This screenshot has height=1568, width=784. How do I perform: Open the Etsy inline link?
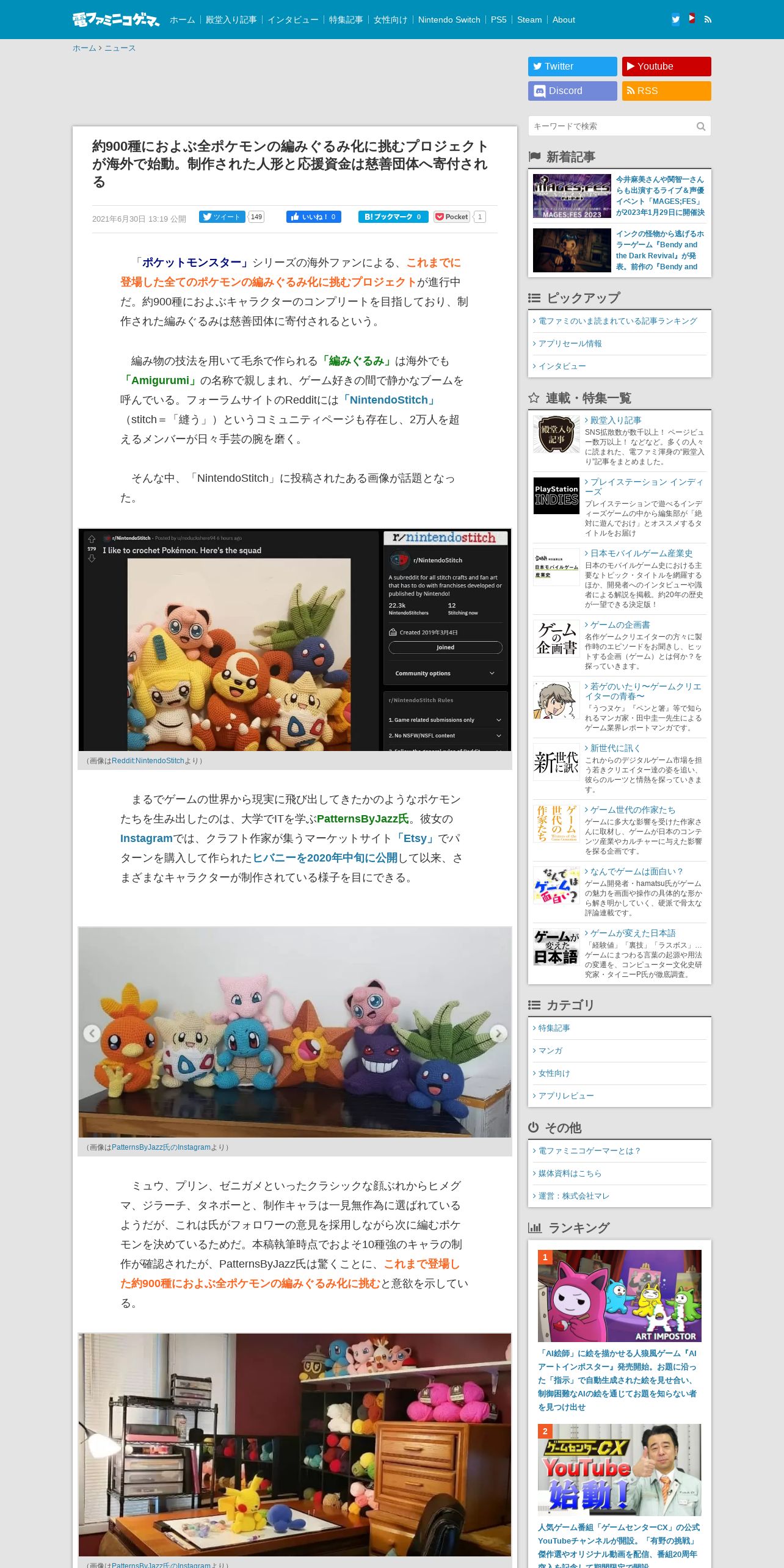(x=415, y=838)
